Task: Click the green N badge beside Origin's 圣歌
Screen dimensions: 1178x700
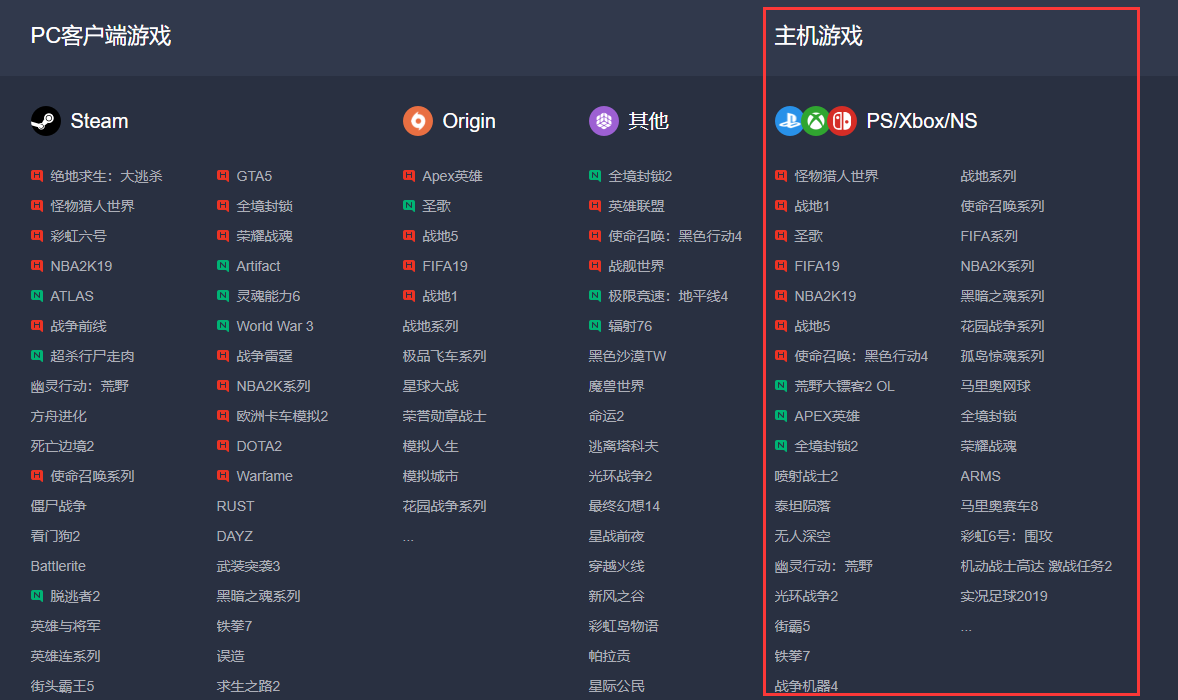Action: click(x=409, y=206)
